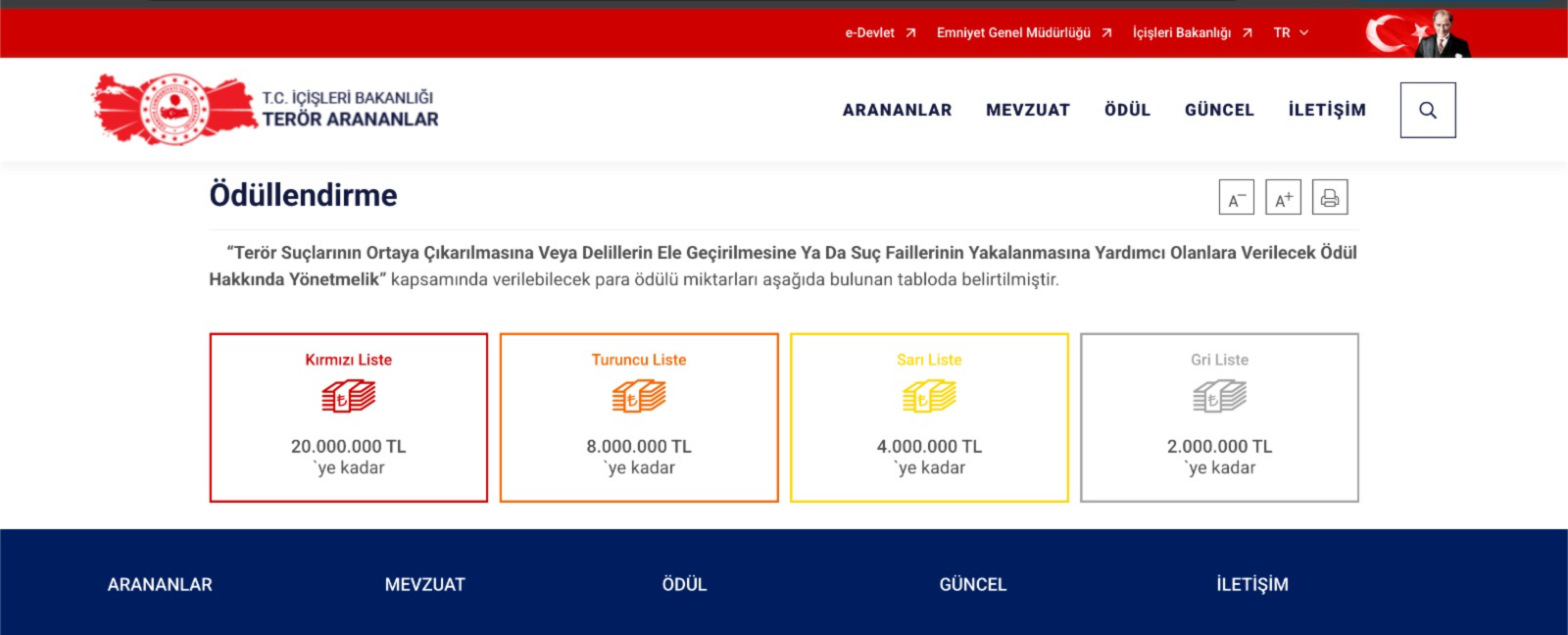
Task: Open ÖDÜL in the main navigation
Action: click(x=1128, y=110)
